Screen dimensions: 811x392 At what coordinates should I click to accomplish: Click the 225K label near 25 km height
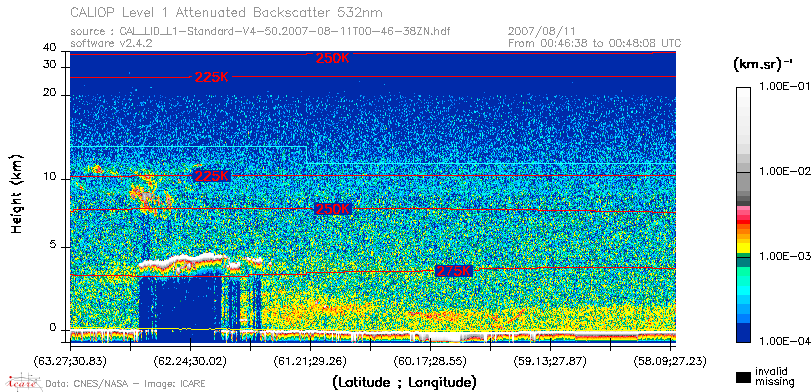(211, 77)
